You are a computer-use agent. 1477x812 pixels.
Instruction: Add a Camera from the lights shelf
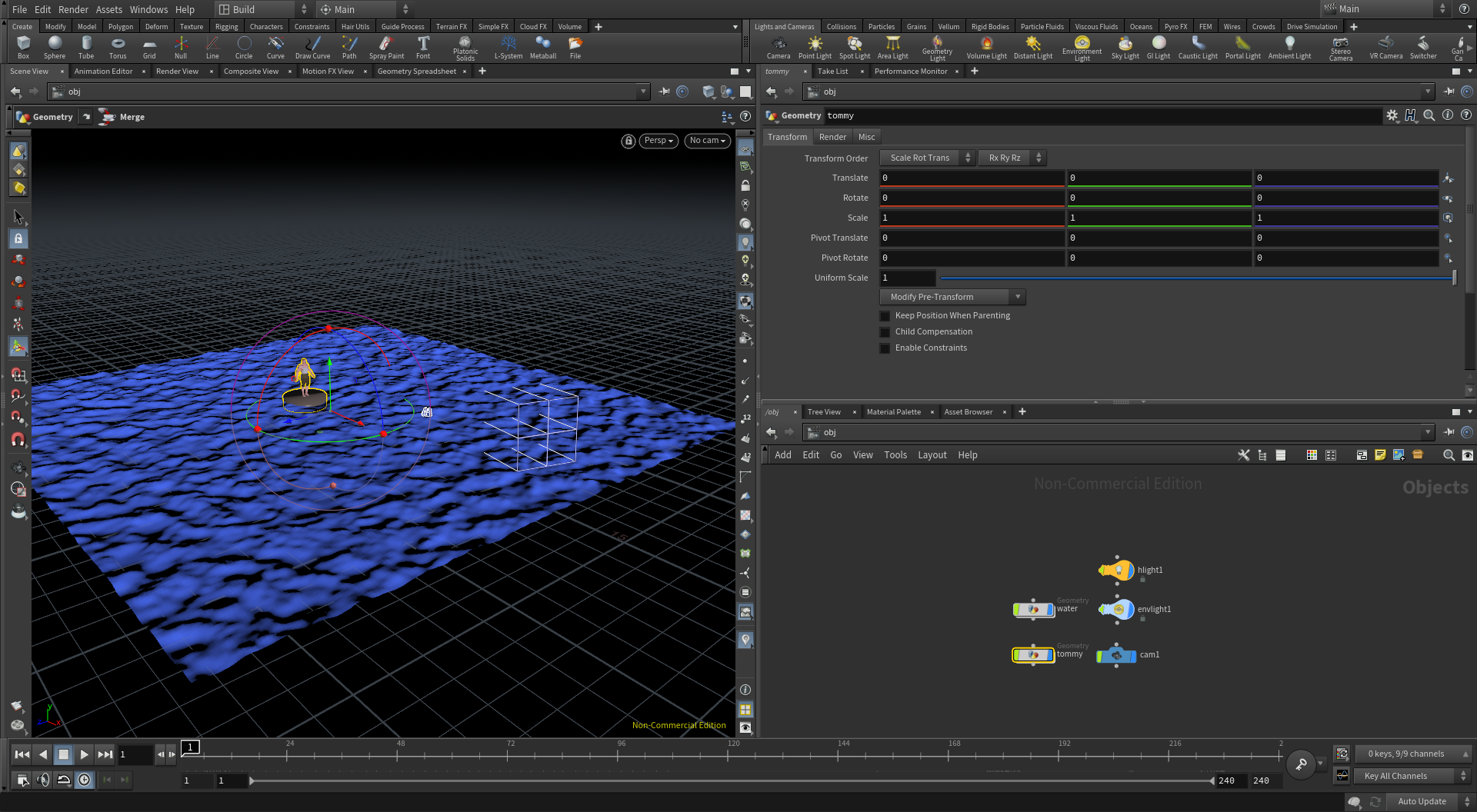coord(779,47)
